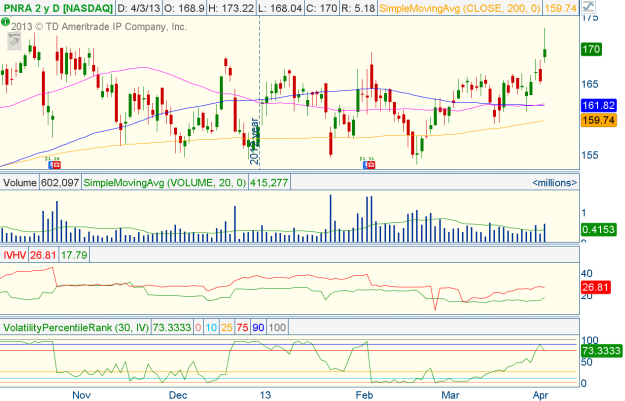Click the blue 90 threshold value label

click(x=258, y=327)
